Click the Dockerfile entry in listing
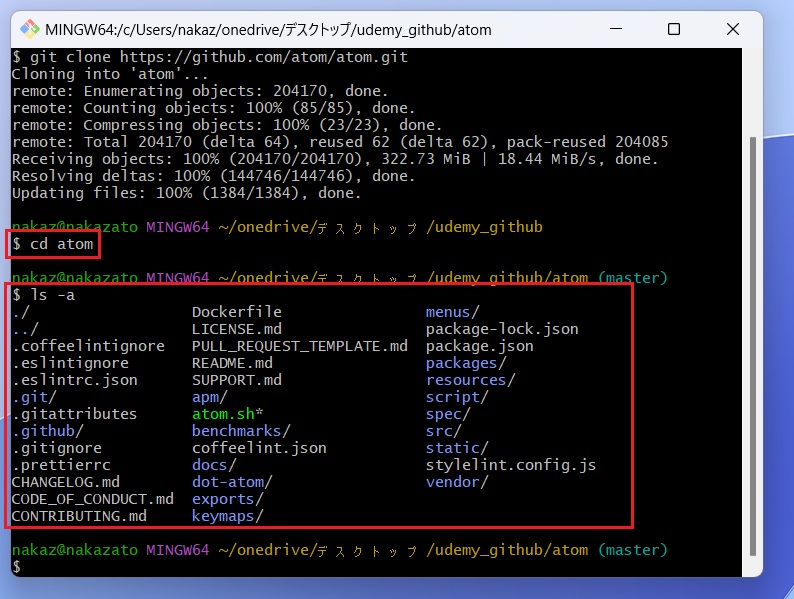This screenshot has height=599, width=794. coord(237,312)
